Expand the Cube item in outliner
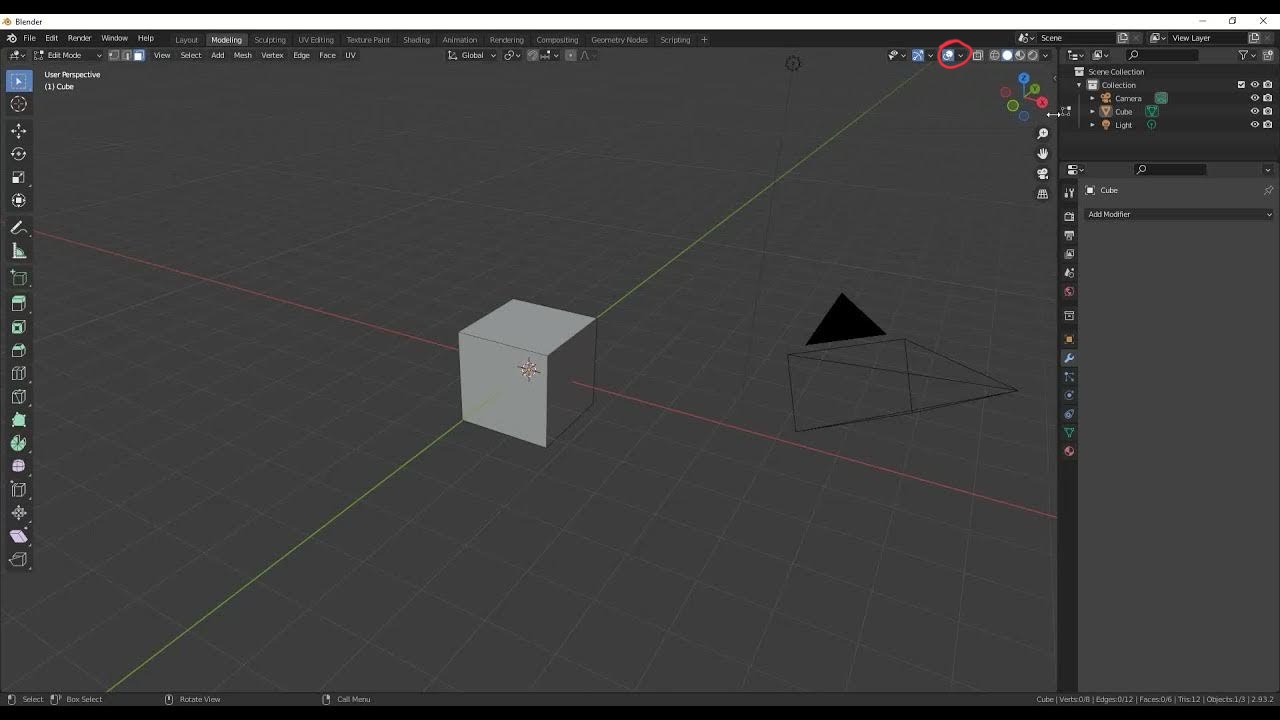1280x720 pixels. (x=1092, y=112)
